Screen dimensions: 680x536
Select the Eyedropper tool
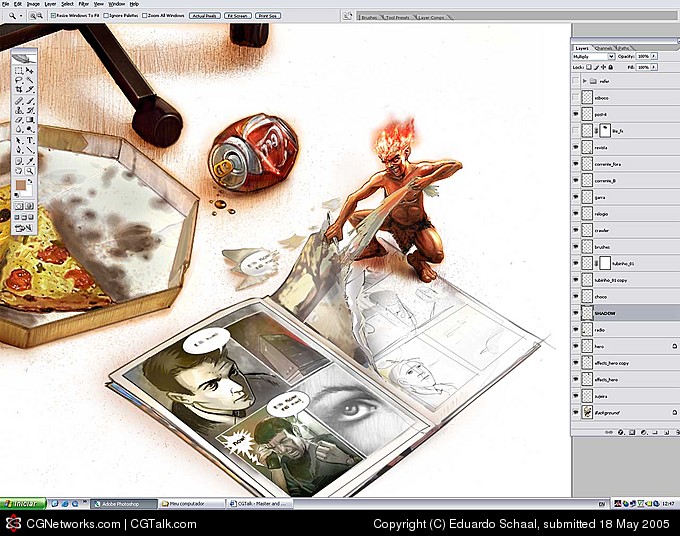click(x=30, y=161)
